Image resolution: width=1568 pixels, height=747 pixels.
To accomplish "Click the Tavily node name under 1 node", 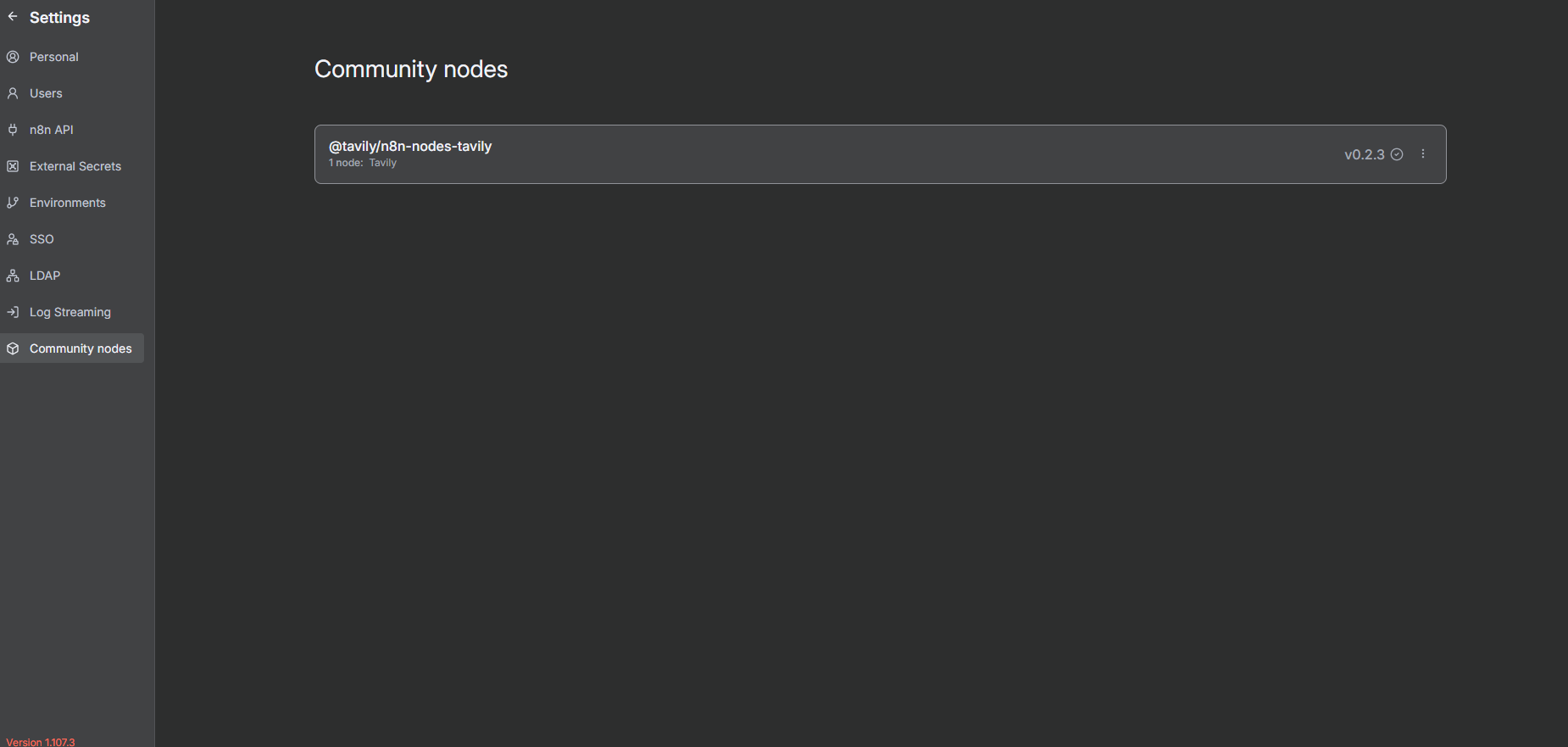I will point(383,162).
